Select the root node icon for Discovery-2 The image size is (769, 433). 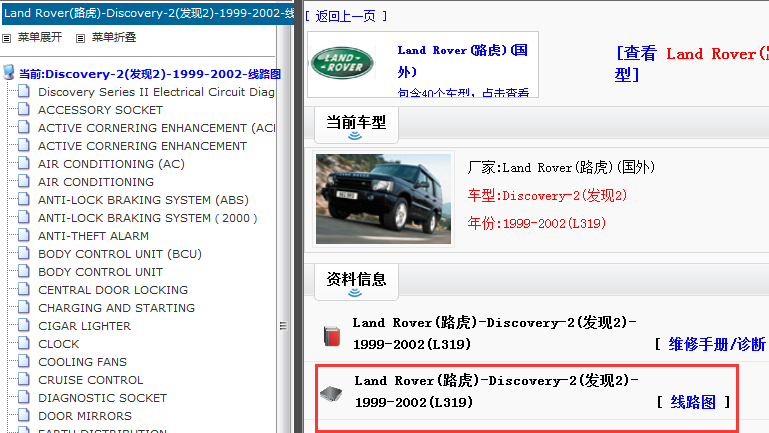8,73
